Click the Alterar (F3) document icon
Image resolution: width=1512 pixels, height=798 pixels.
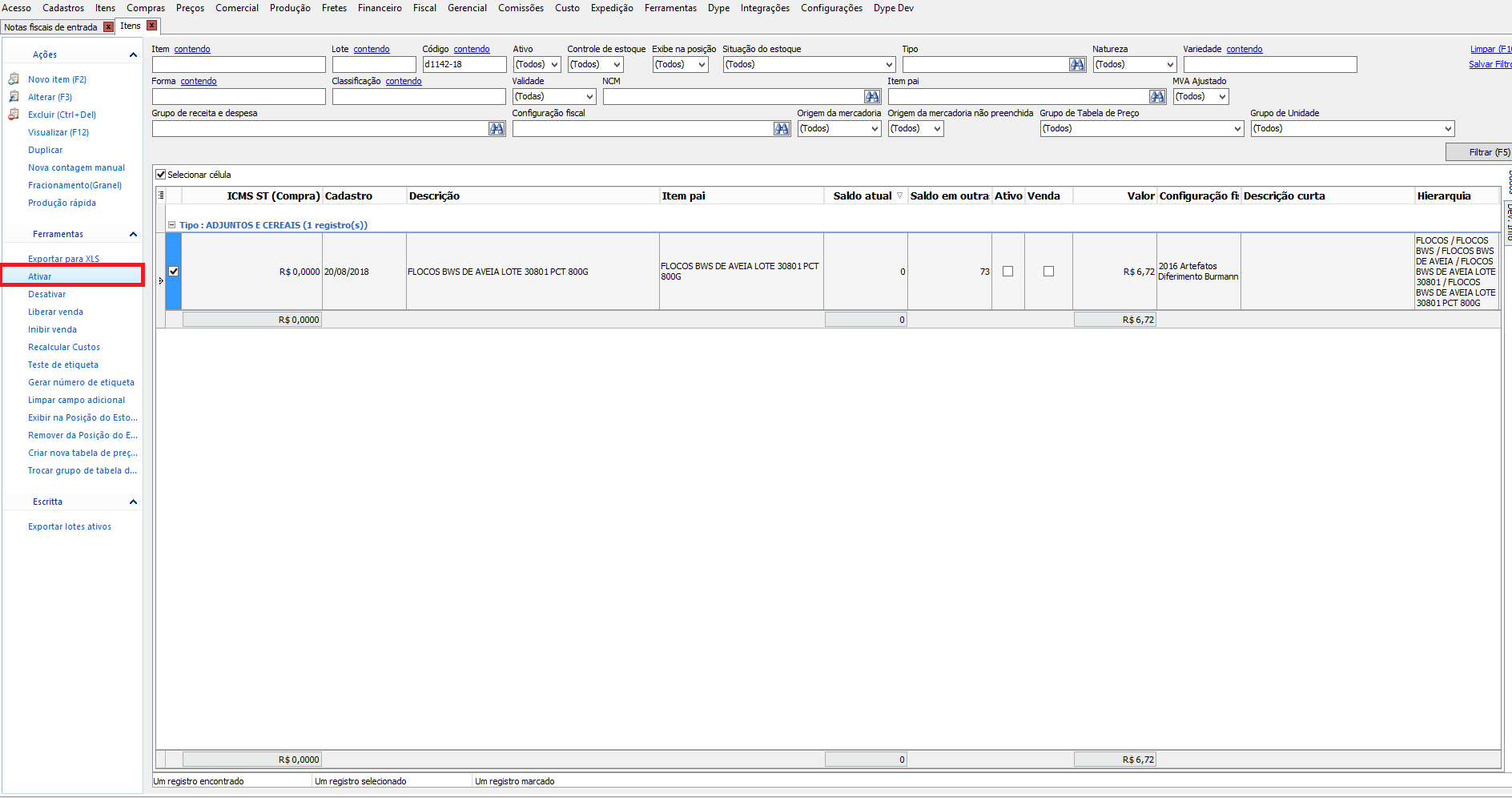14,97
